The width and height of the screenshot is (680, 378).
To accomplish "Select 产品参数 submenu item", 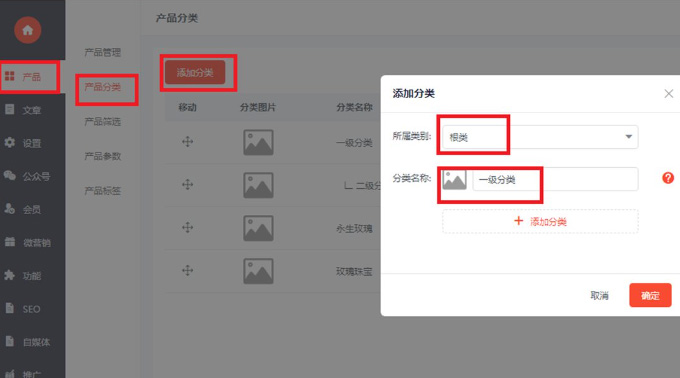I will pos(102,156).
